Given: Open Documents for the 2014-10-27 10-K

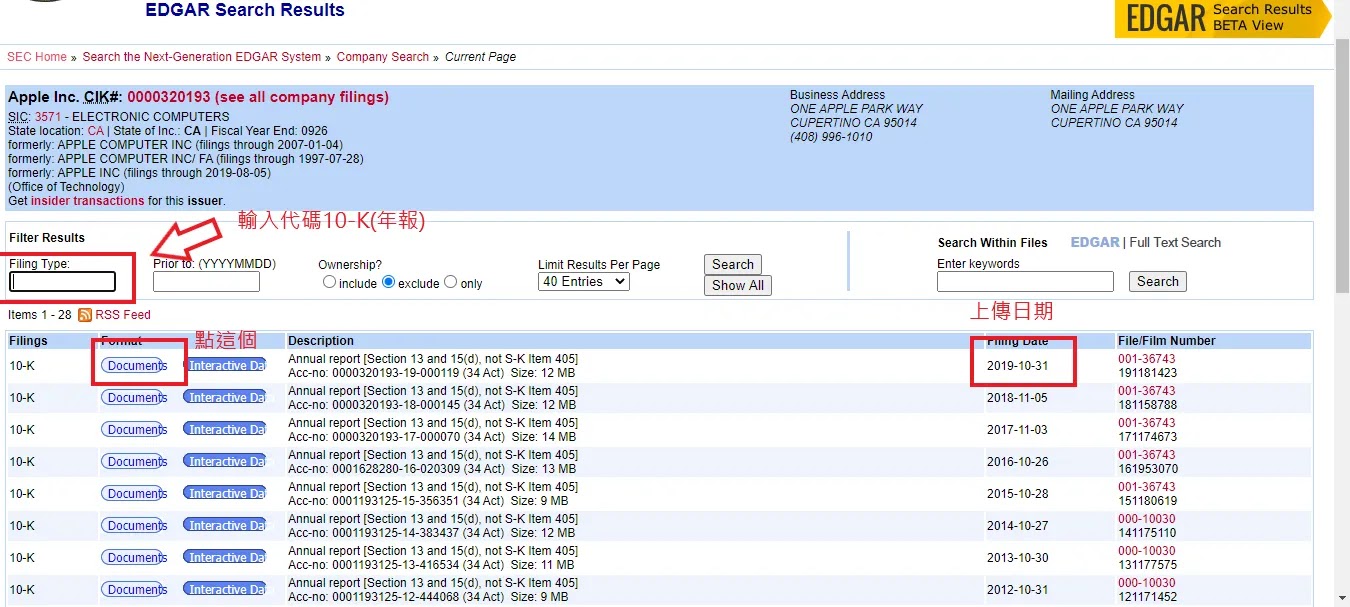Looking at the screenshot, I should 134,526.
